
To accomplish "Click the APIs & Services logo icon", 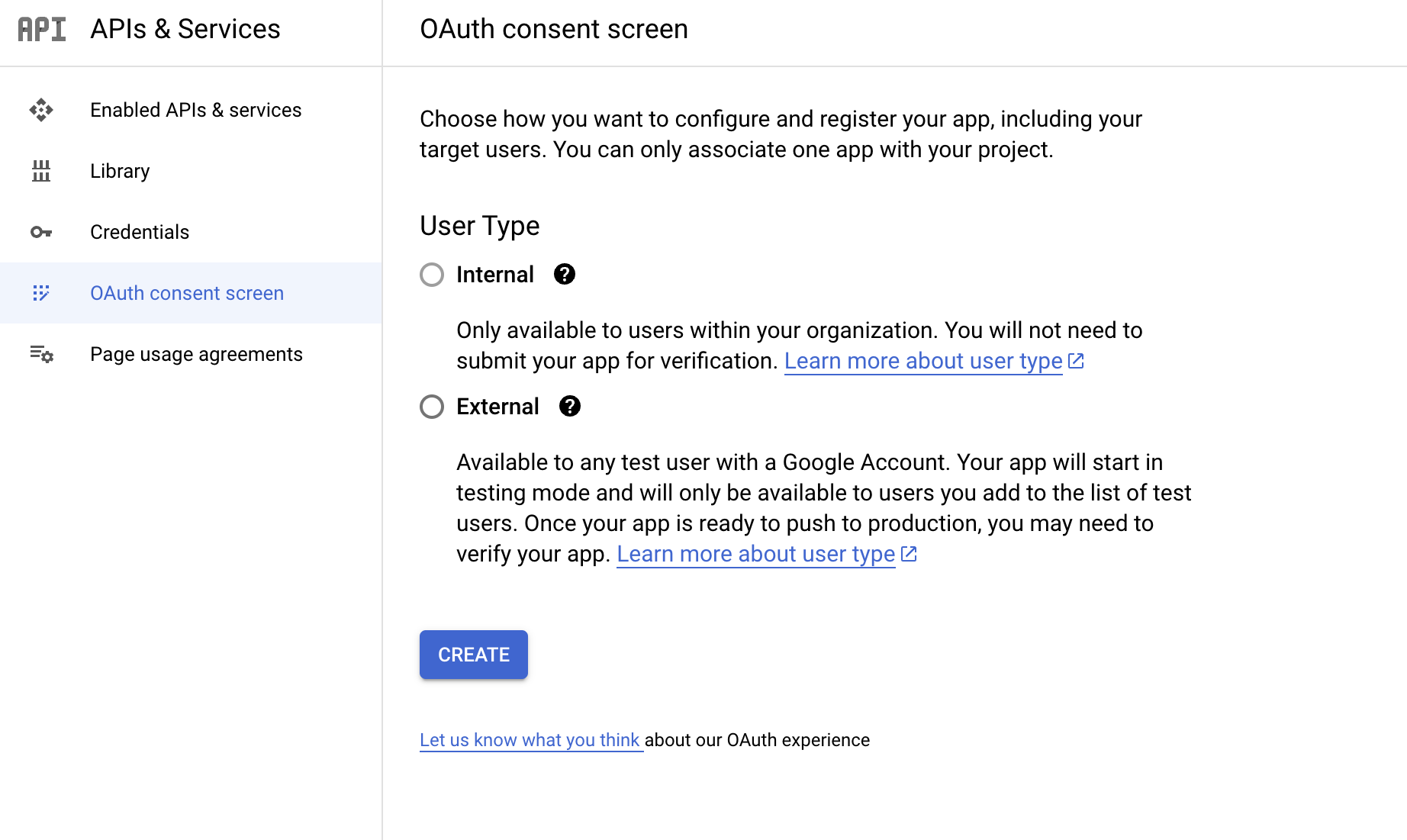I will [41, 31].
